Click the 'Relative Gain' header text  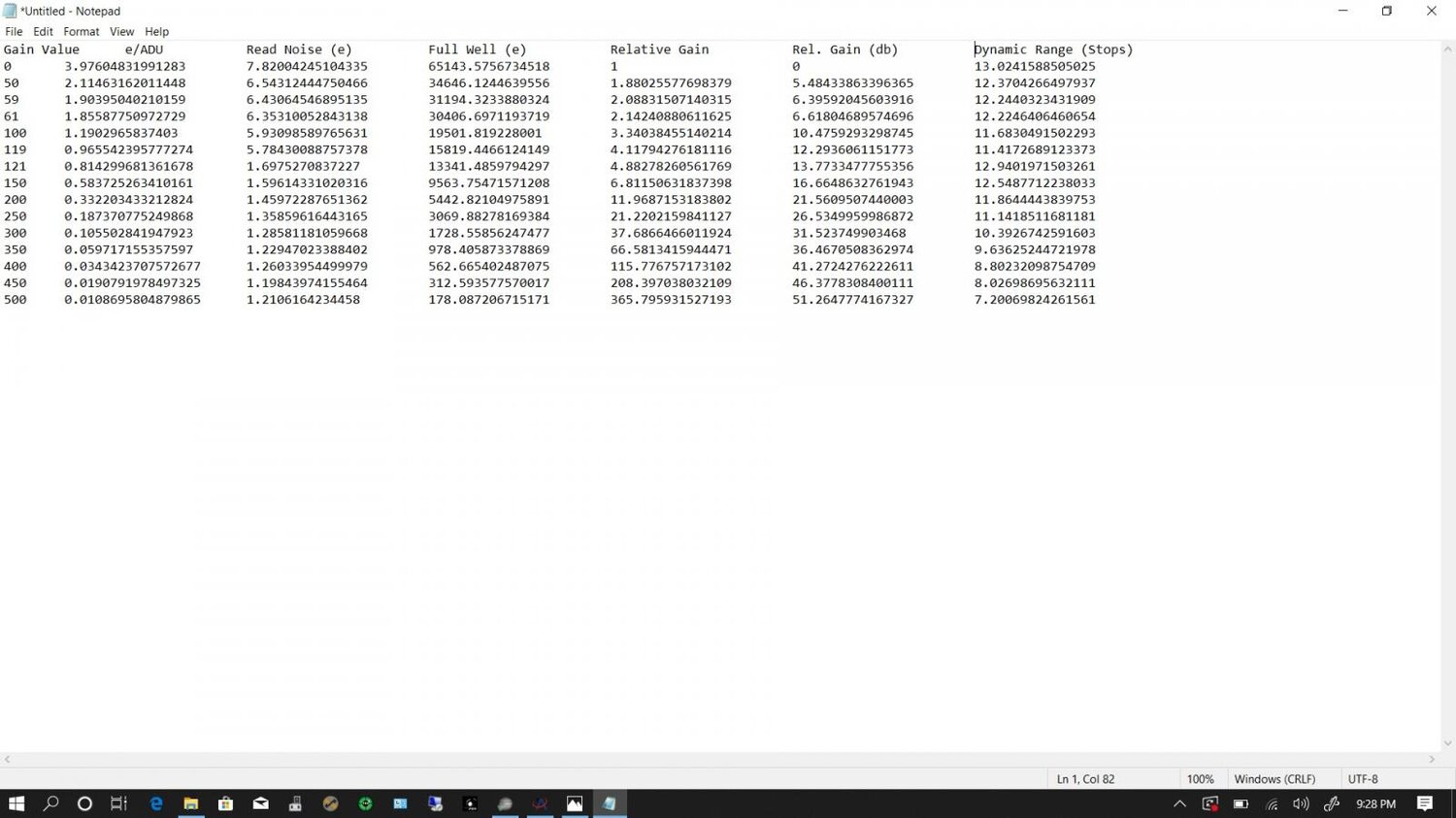(x=660, y=49)
